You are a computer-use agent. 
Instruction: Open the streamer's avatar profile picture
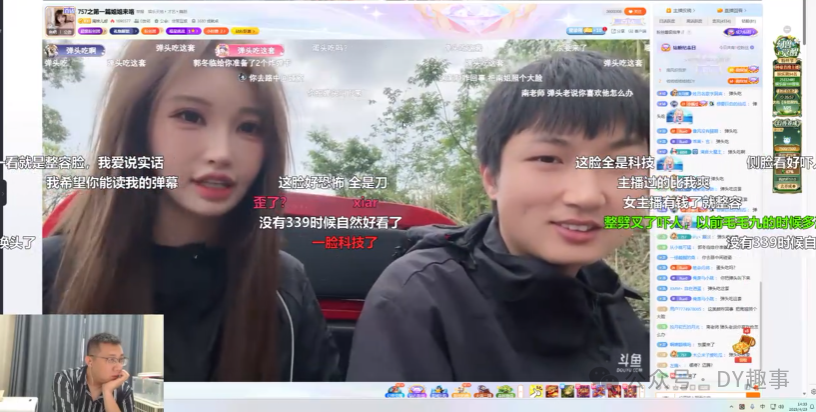(x=61, y=21)
